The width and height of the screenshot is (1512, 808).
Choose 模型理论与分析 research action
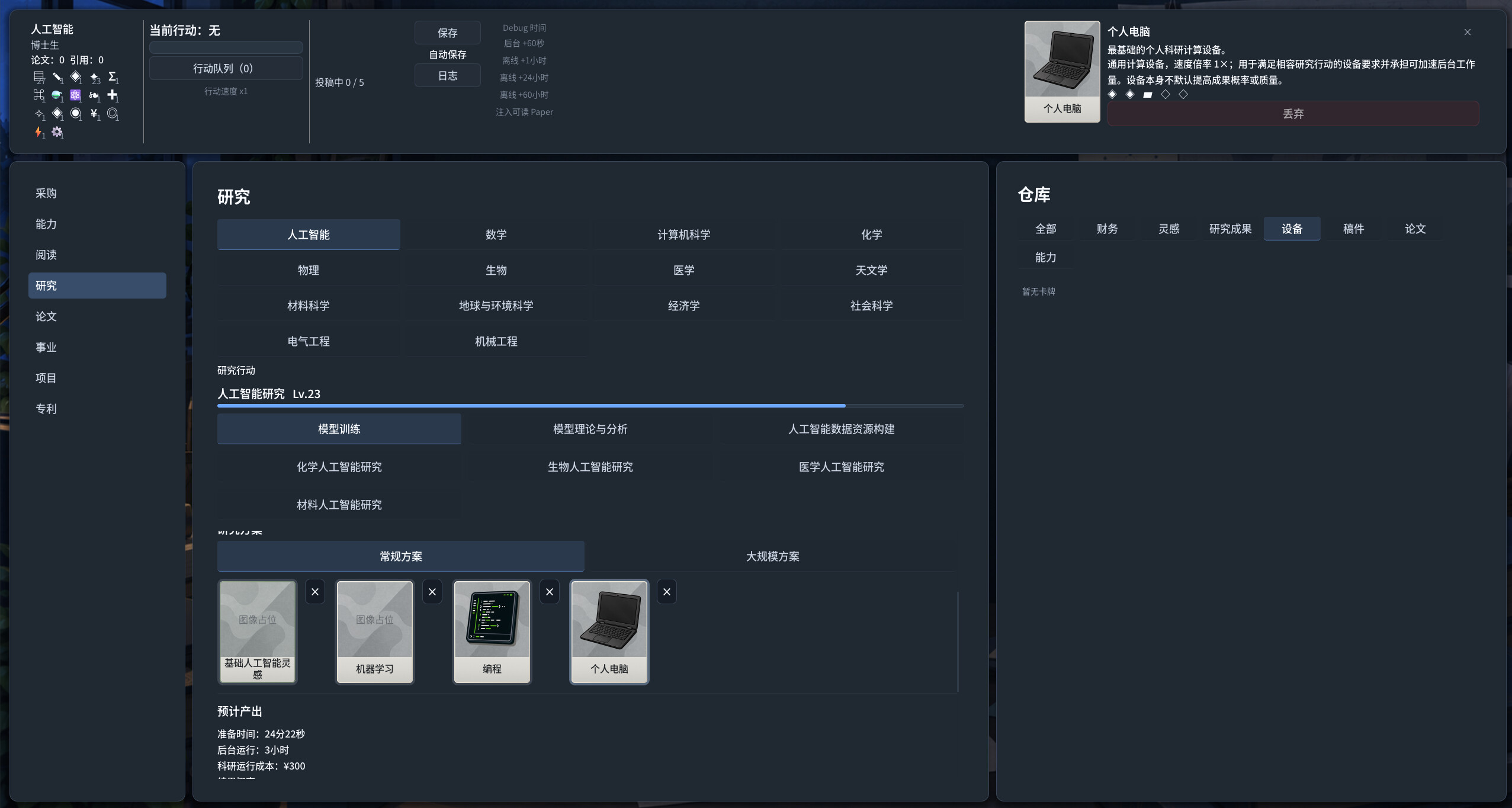tap(590, 429)
